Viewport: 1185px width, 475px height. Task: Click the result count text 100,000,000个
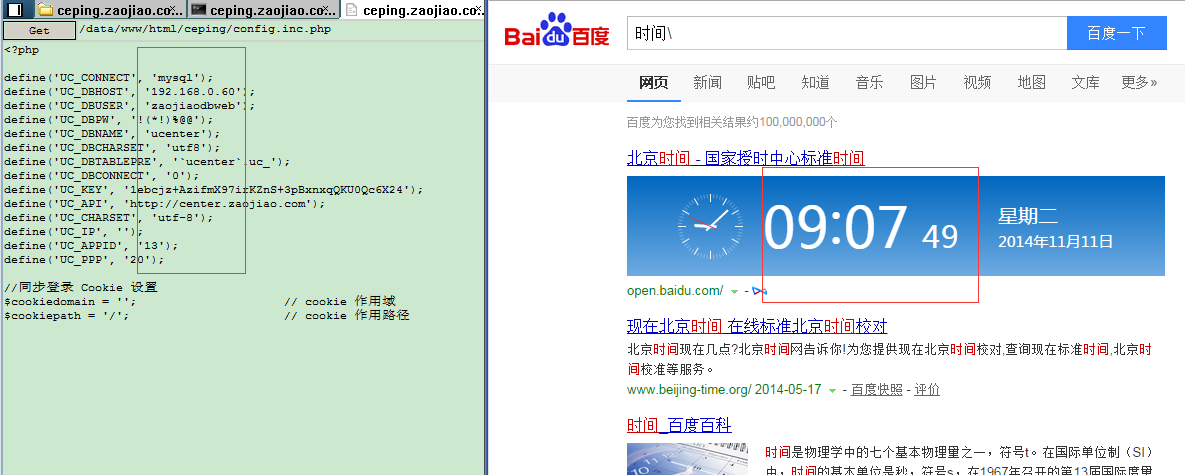(x=732, y=122)
